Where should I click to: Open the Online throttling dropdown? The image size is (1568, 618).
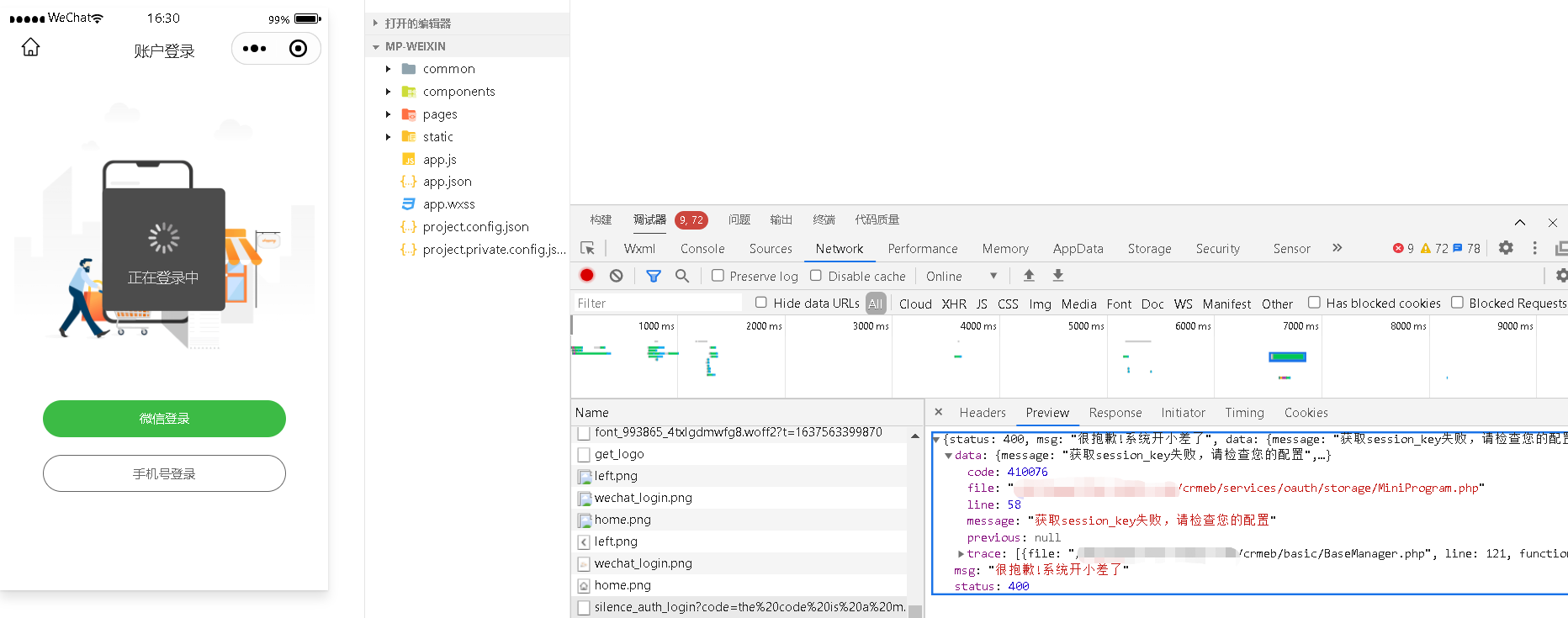click(x=961, y=276)
